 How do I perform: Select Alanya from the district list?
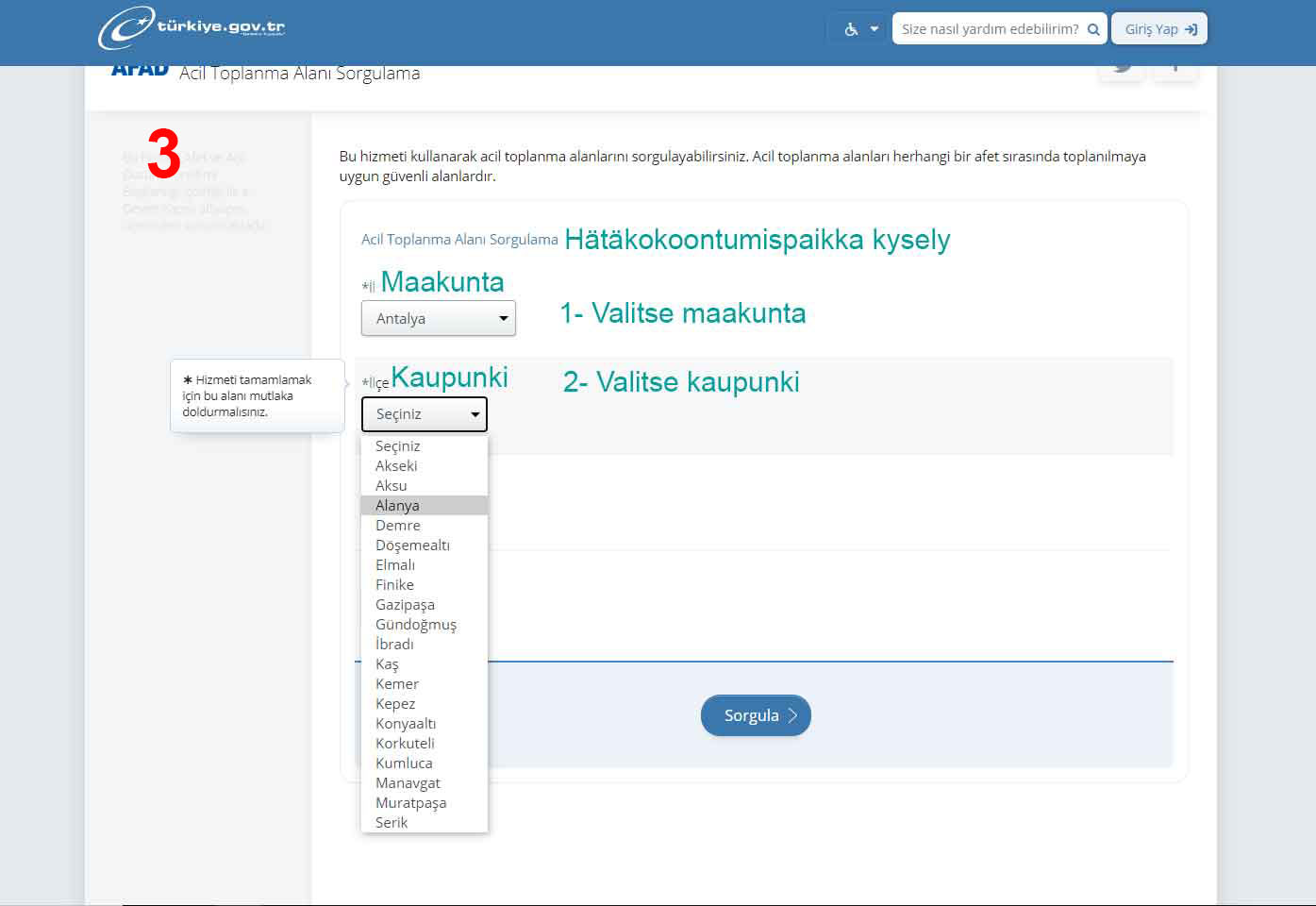pos(397,506)
